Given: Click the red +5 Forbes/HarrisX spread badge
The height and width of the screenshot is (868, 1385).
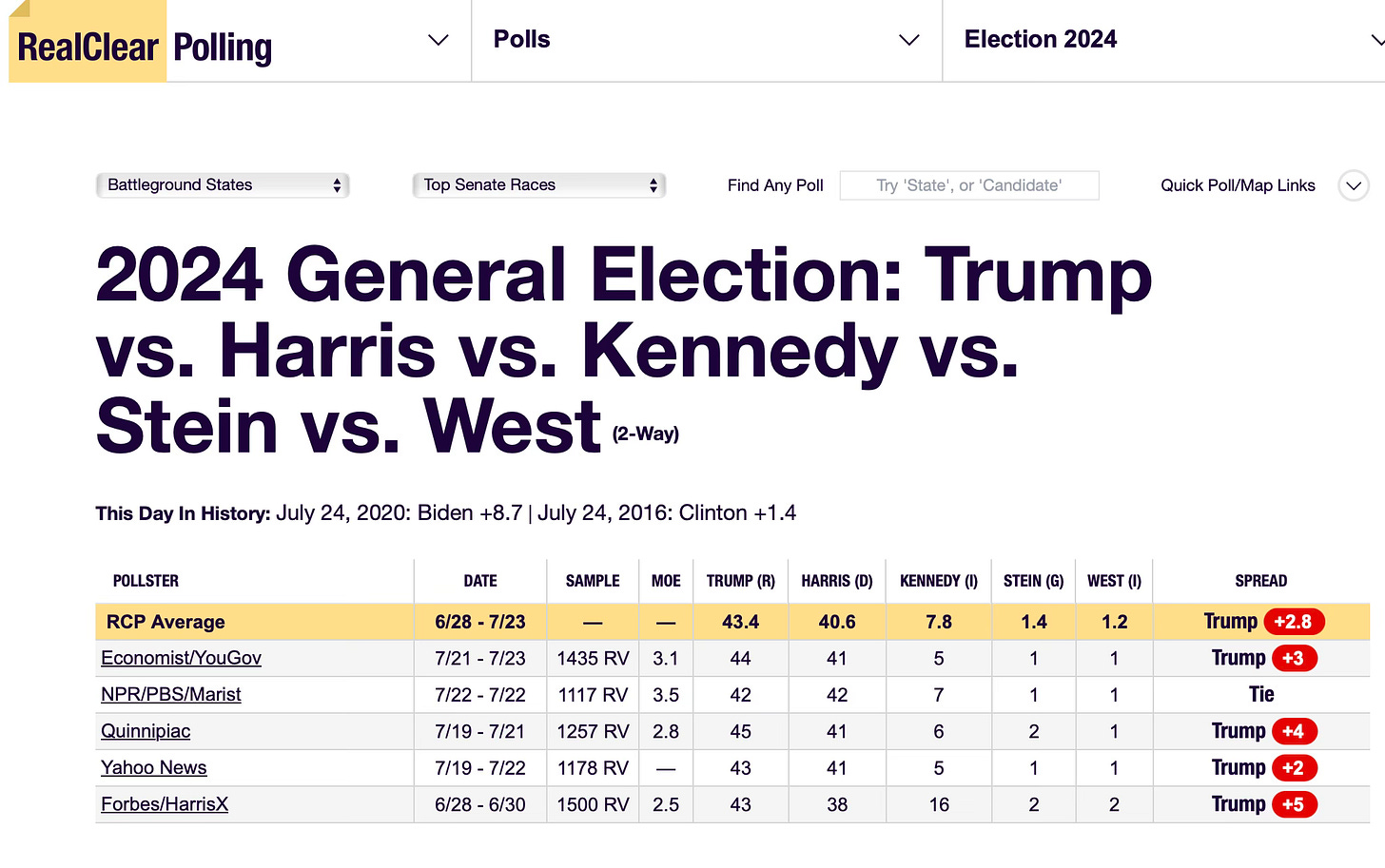Looking at the screenshot, I should [1293, 804].
